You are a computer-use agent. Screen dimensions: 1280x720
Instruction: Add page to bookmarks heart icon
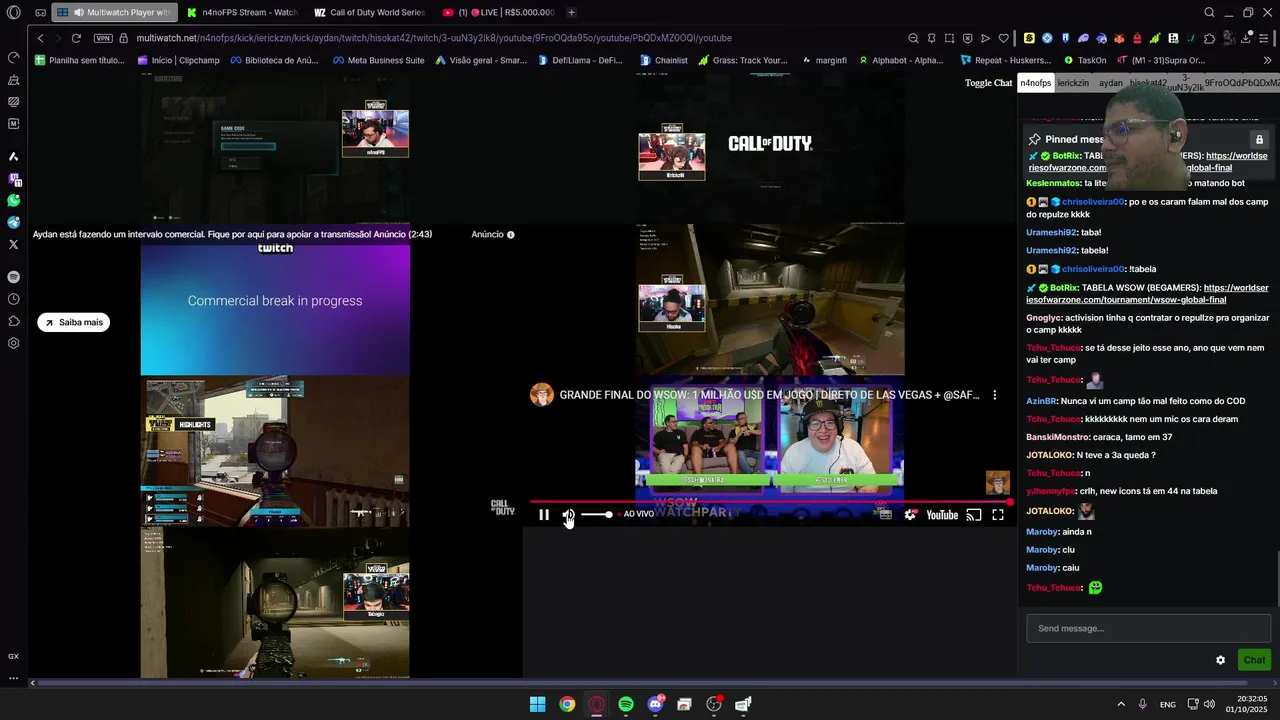(x=1003, y=38)
